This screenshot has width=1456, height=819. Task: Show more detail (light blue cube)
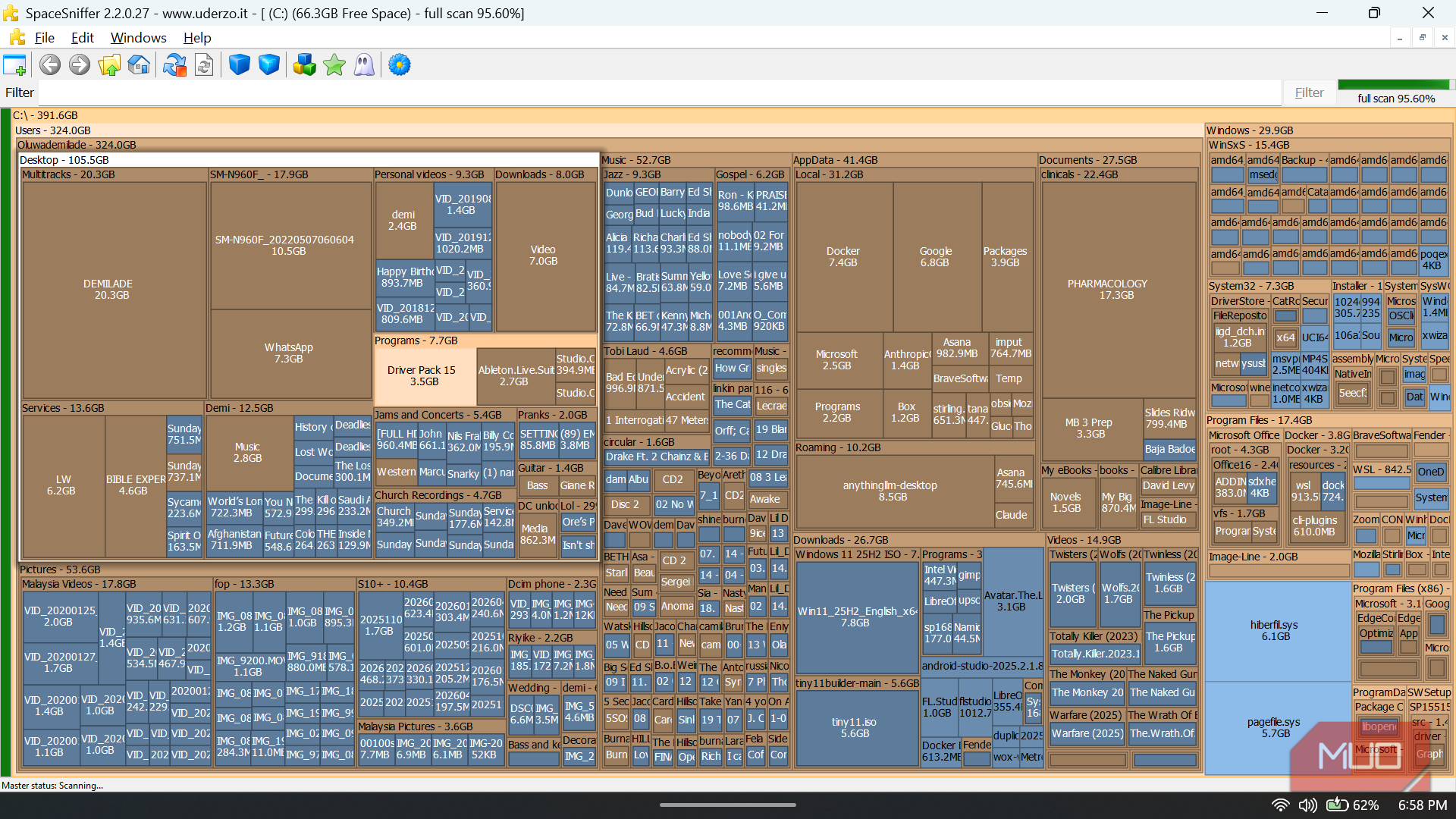tap(269, 65)
